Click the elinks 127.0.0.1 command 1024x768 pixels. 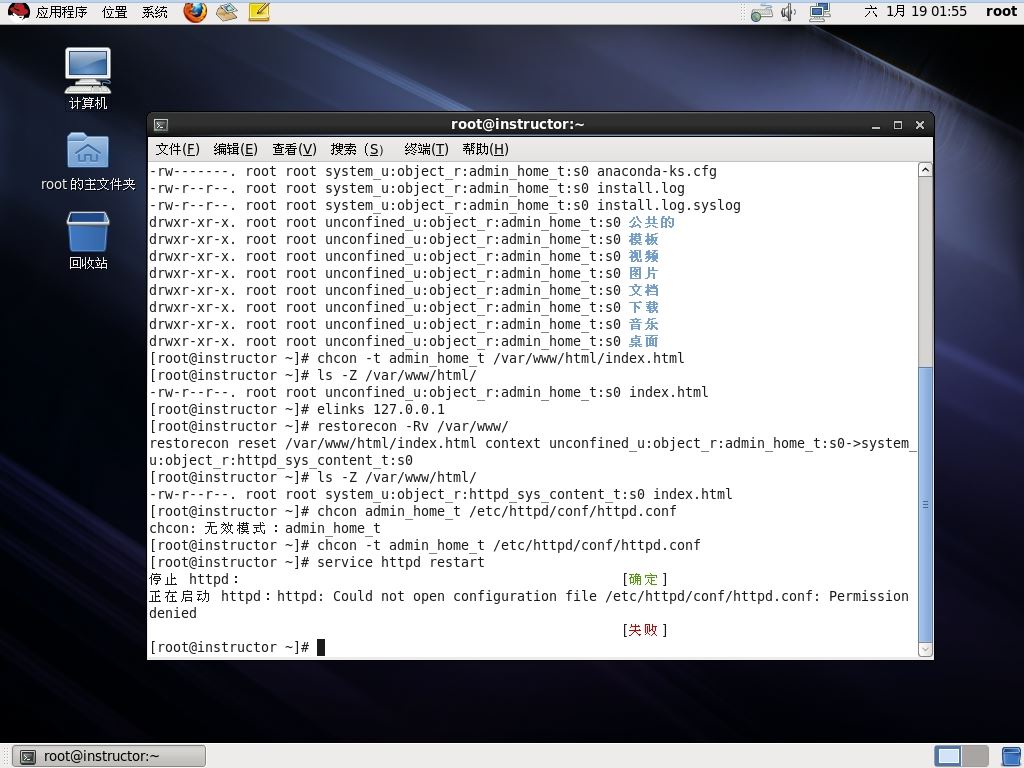click(381, 409)
